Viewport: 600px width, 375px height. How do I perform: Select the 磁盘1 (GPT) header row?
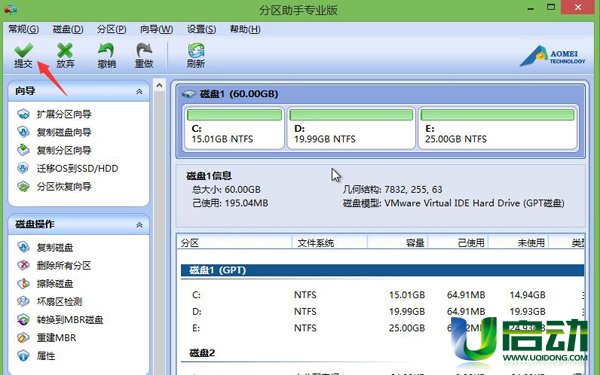382,270
